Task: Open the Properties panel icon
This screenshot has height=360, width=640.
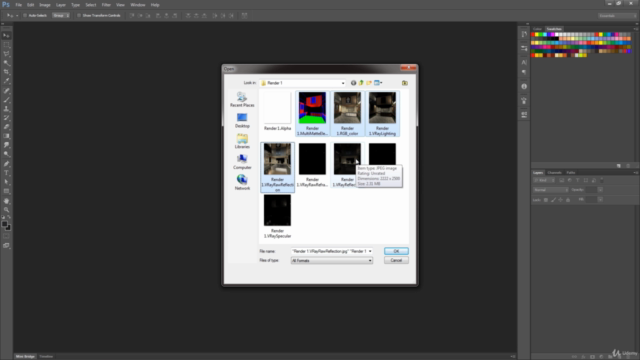Action: (x=524, y=48)
